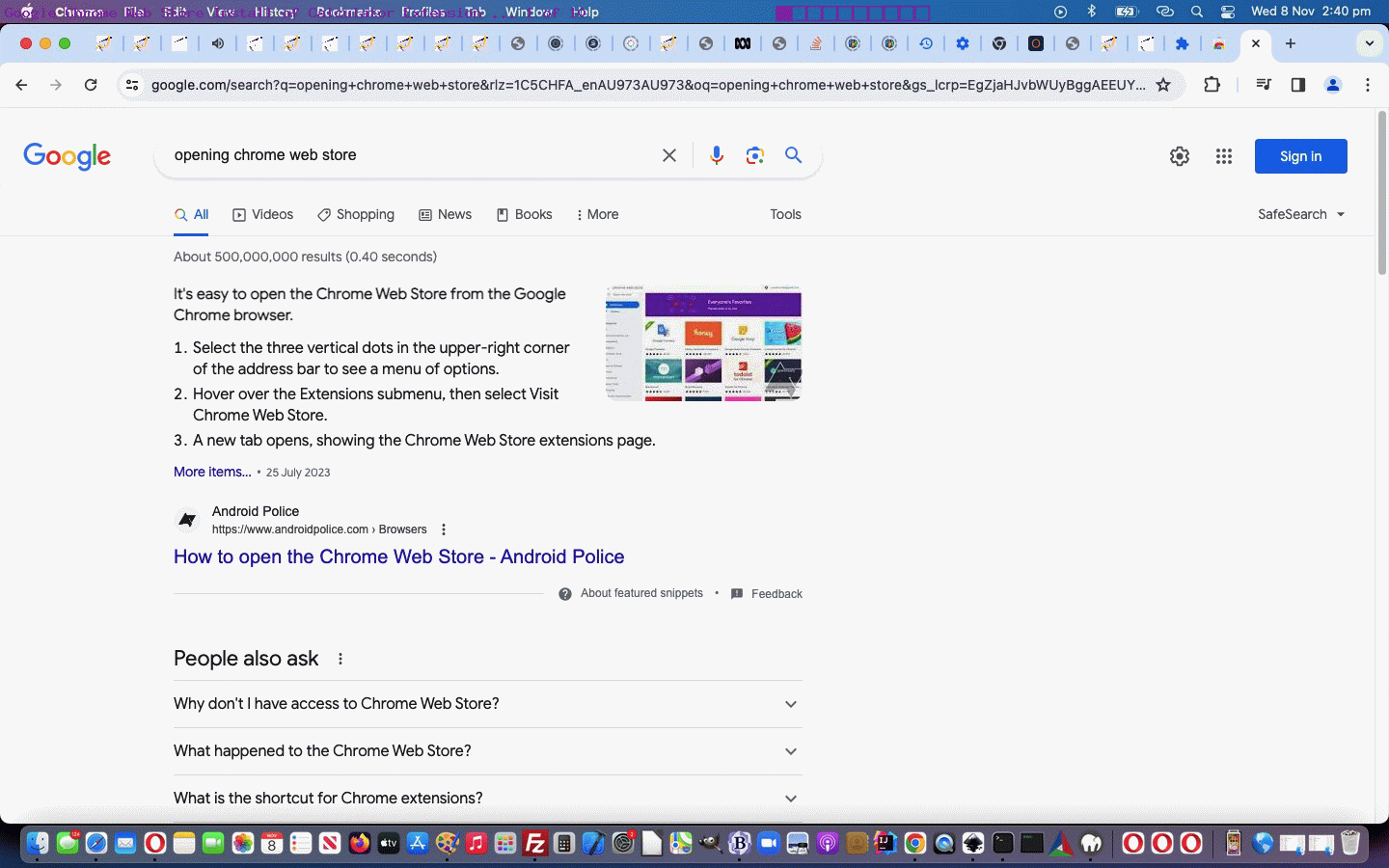Open Spotlight search in menu bar

point(1197,12)
